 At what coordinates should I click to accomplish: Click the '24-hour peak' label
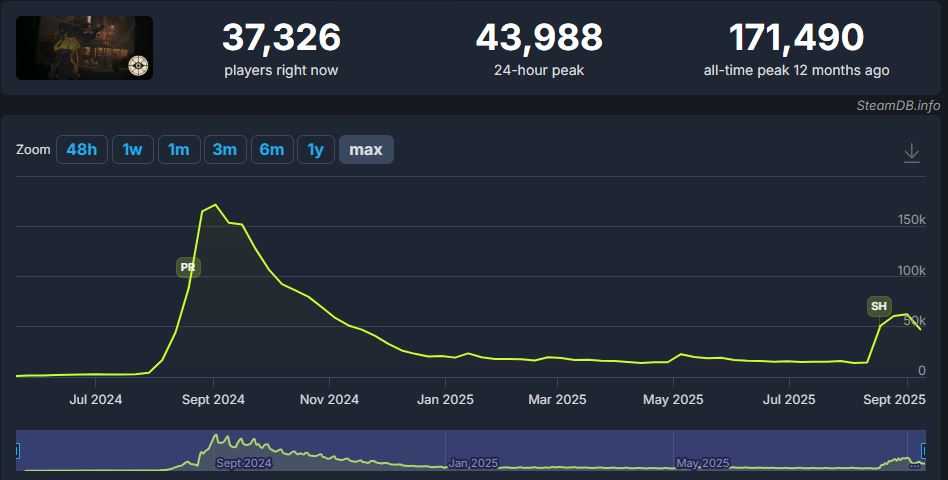pyautogui.click(x=539, y=71)
